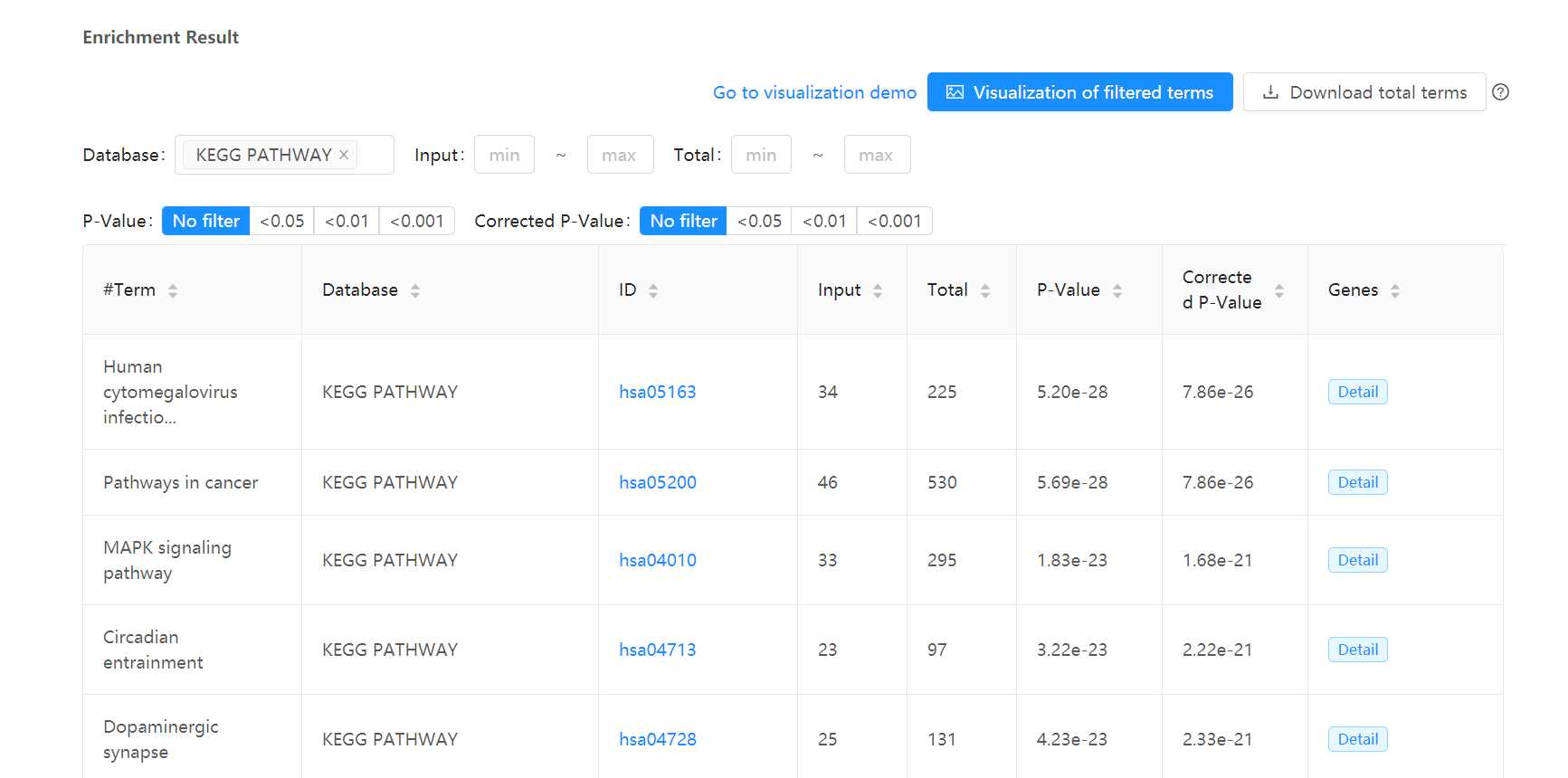Set Corrected P-Value filter to <0.01

824,221
